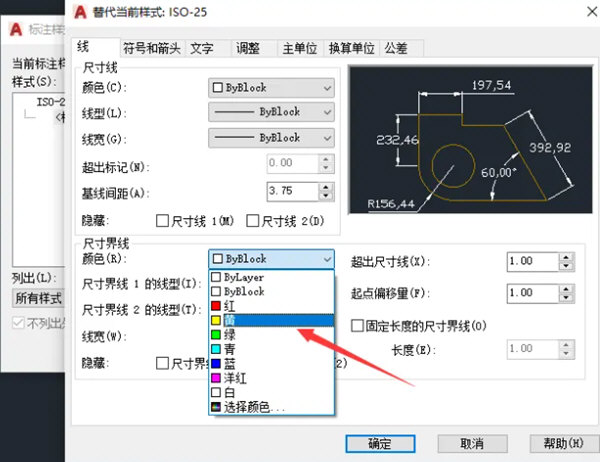Increase 起点偏移量(F) with up arrow

click(x=567, y=289)
